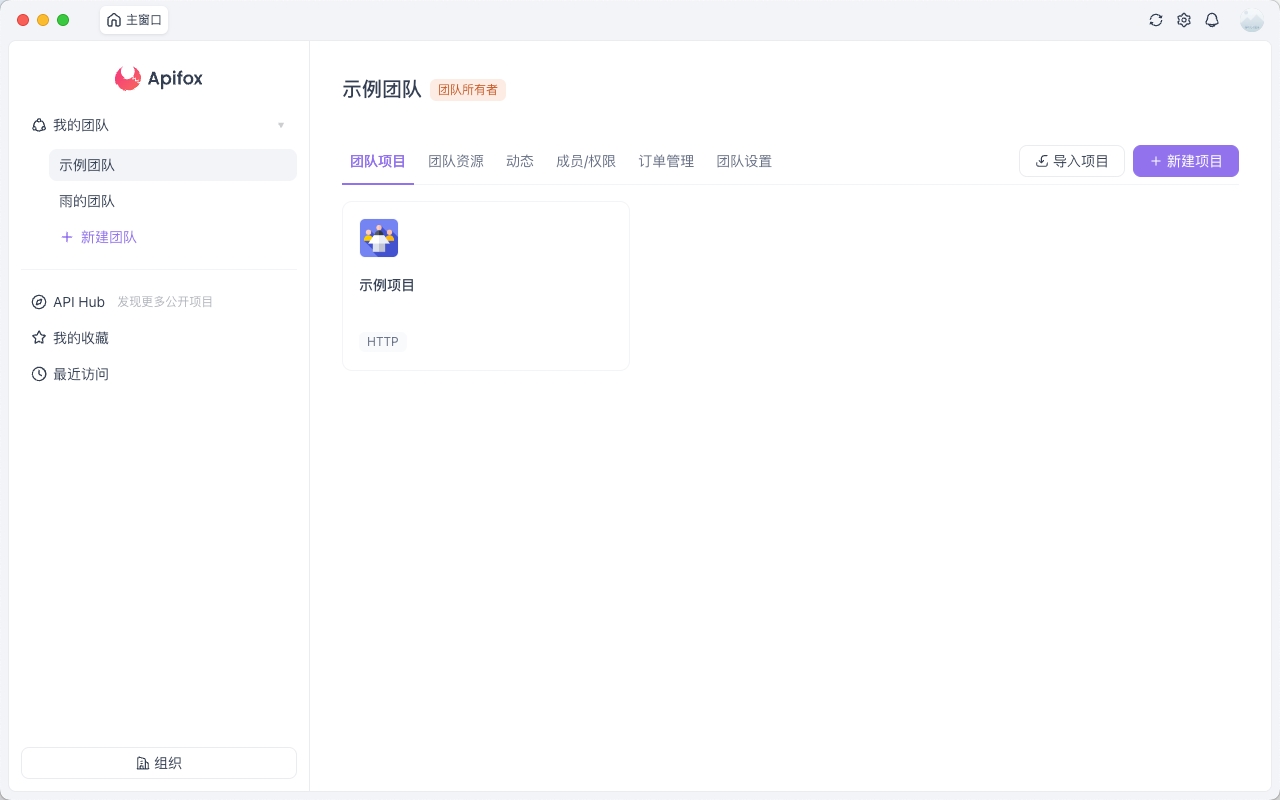The height and width of the screenshot is (800, 1280).
Task: Click the Apifox logo
Action: [x=159, y=78]
